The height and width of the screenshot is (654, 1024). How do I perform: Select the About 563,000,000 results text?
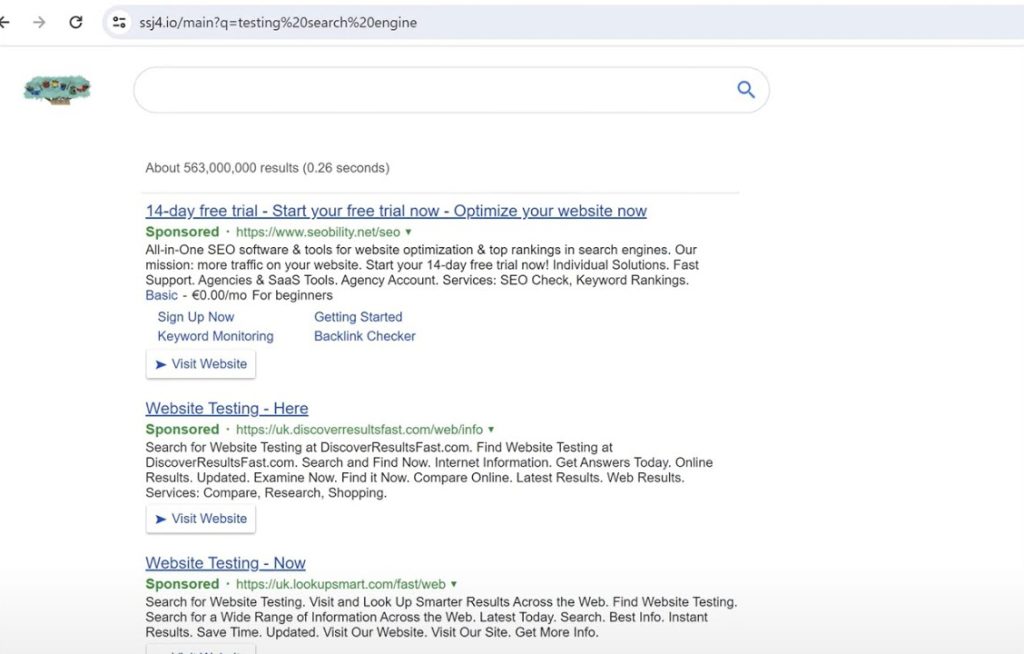267,168
